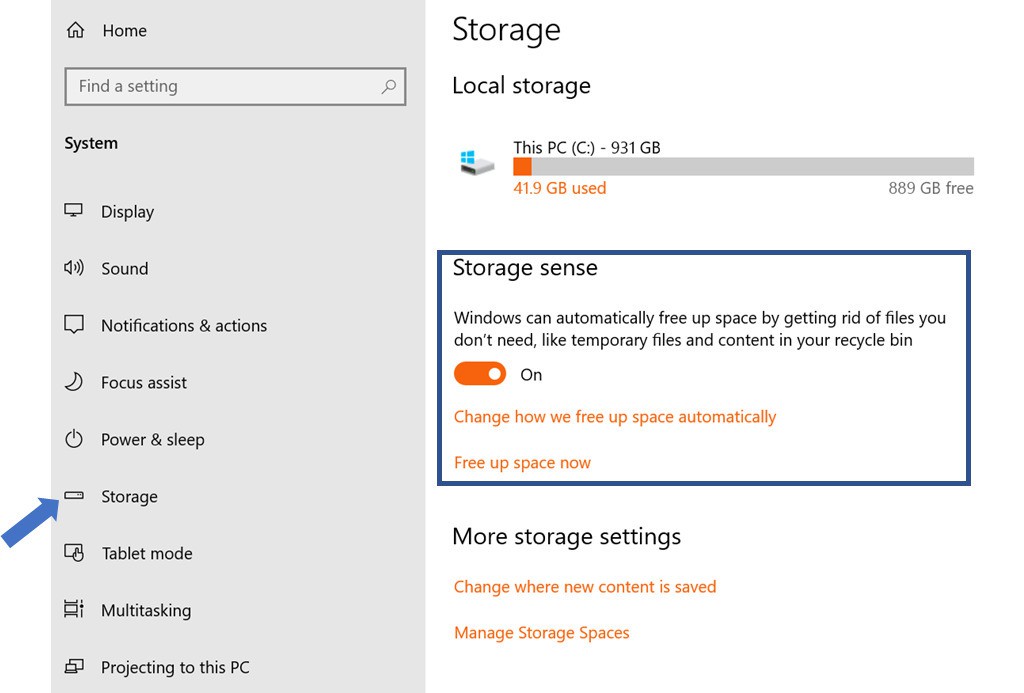The height and width of the screenshot is (693, 1024).
Task: Click the Multitasking icon
Action: coord(74,610)
